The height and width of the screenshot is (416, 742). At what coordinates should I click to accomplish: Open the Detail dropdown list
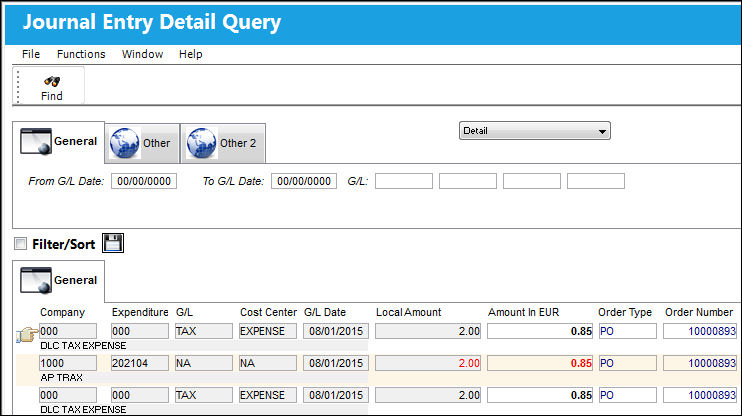coord(535,131)
